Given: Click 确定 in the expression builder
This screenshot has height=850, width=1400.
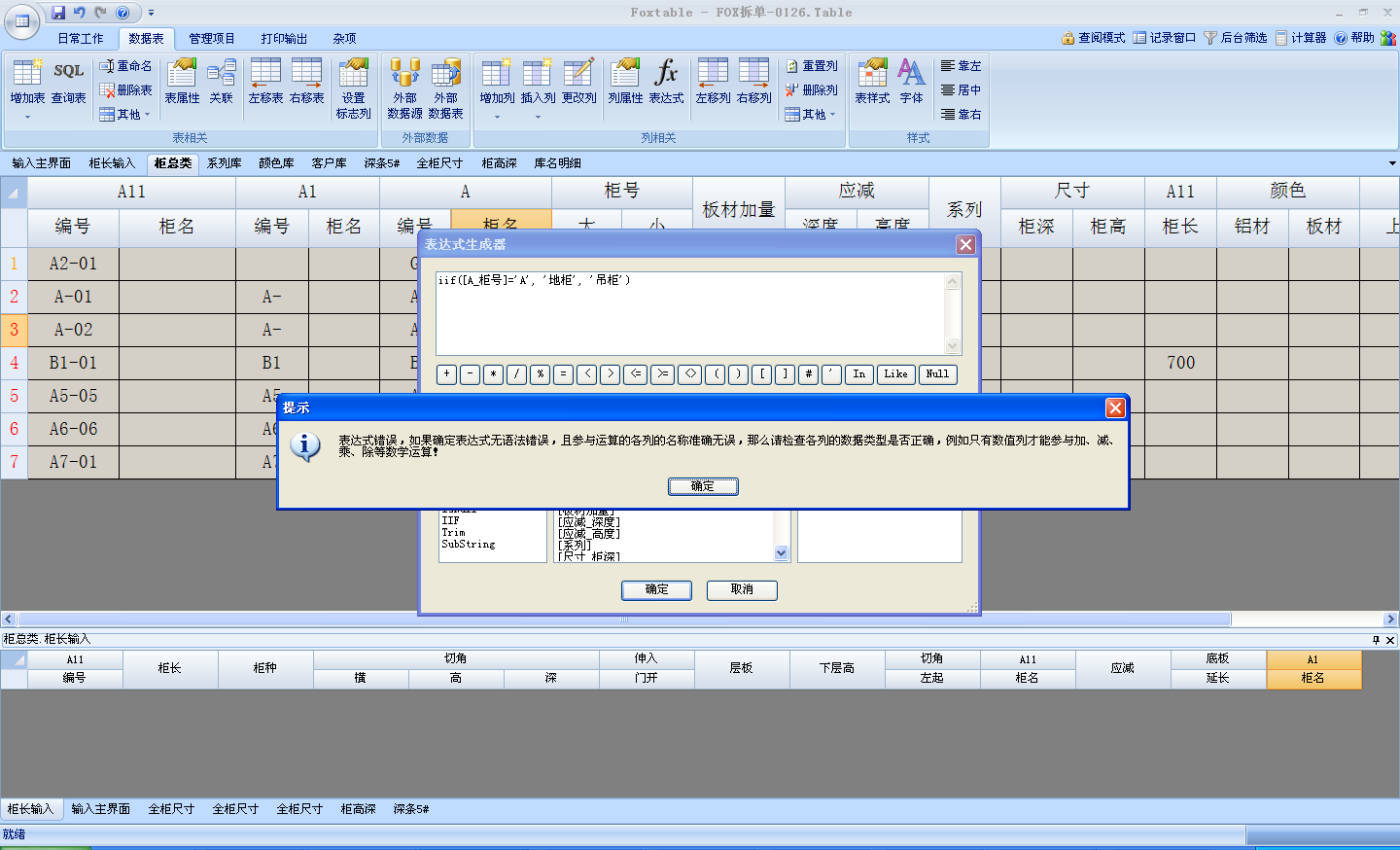Looking at the screenshot, I should [x=656, y=589].
